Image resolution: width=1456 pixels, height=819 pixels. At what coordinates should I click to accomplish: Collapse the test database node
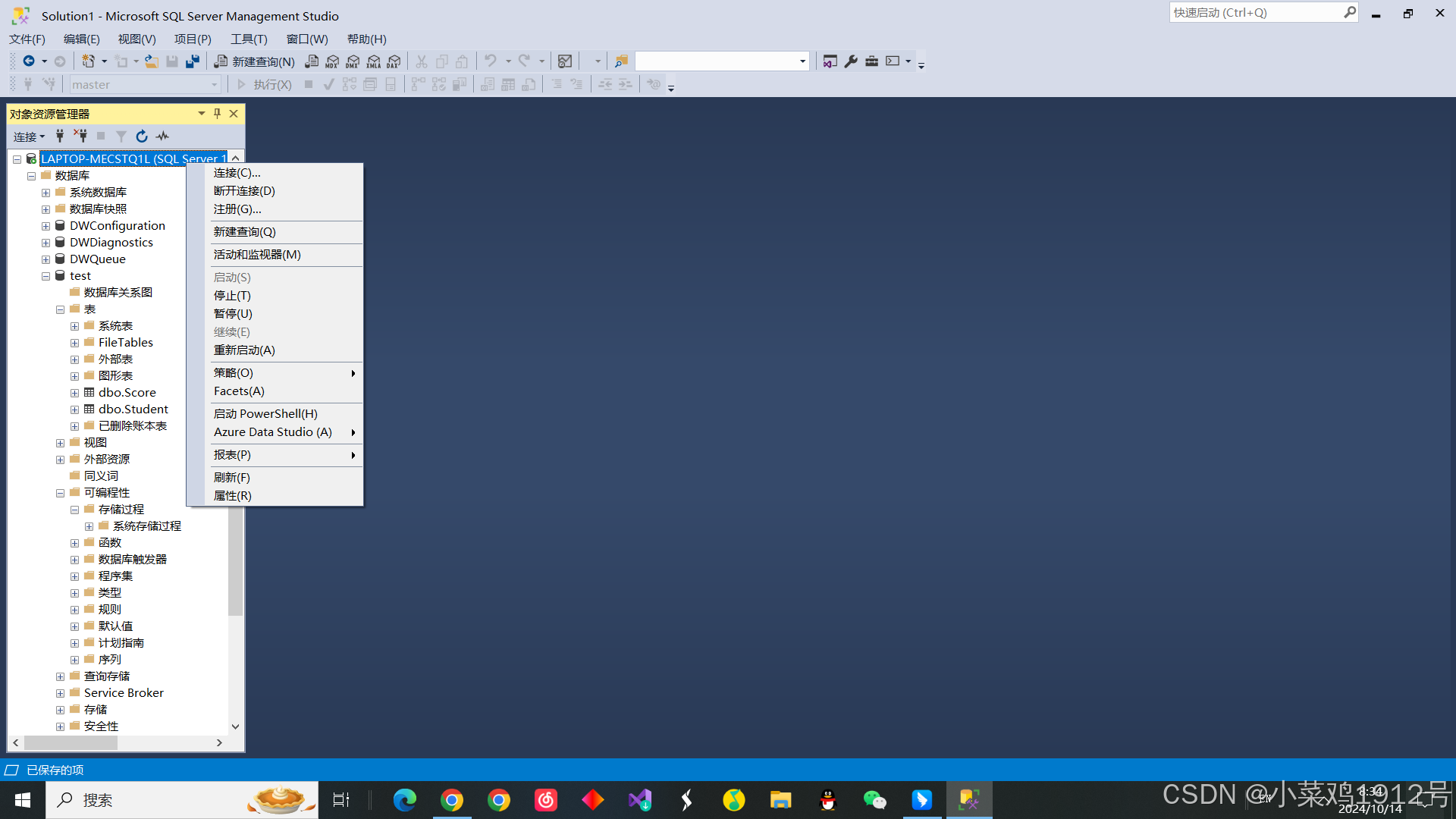tap(45, 276)
